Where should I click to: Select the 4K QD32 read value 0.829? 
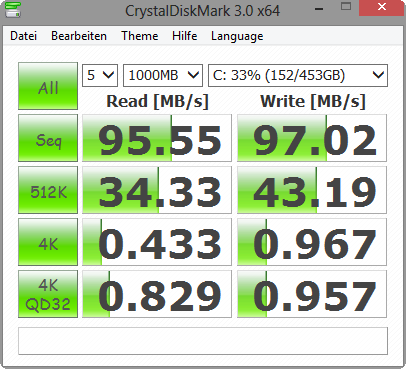click(x=157, y=294)
